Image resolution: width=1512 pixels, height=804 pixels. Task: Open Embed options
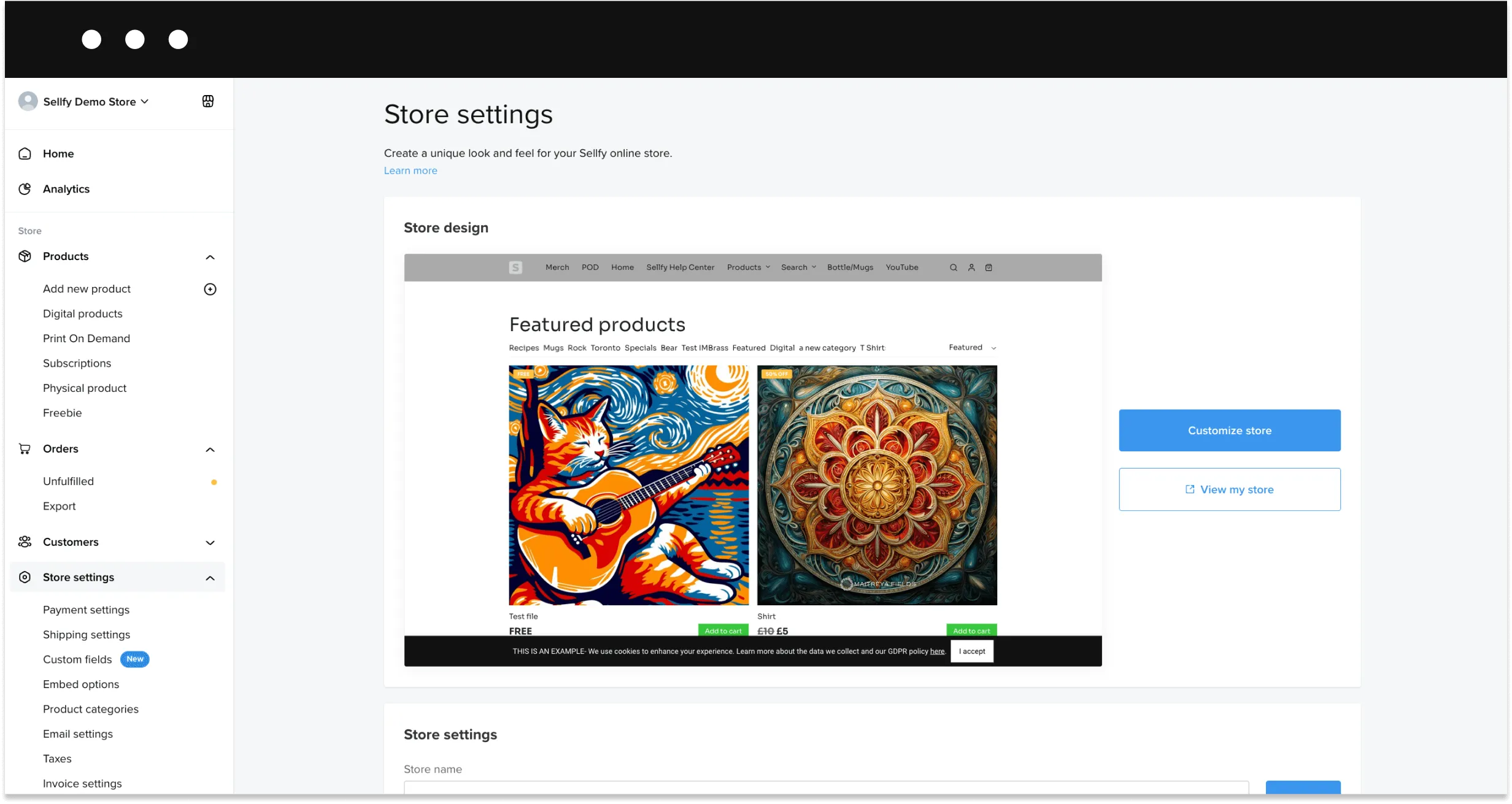81,684
